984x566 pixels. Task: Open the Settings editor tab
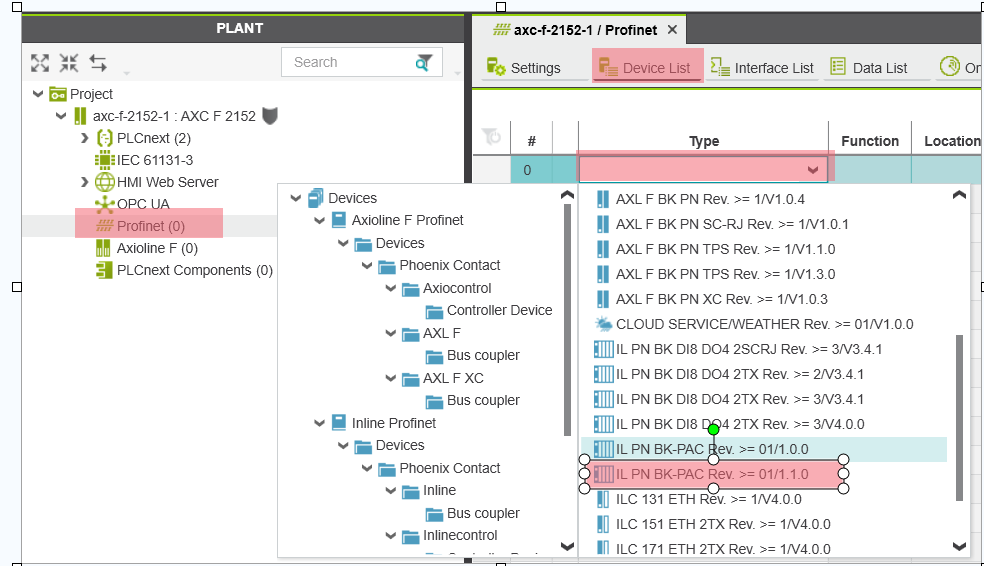(x=523, y=68)
